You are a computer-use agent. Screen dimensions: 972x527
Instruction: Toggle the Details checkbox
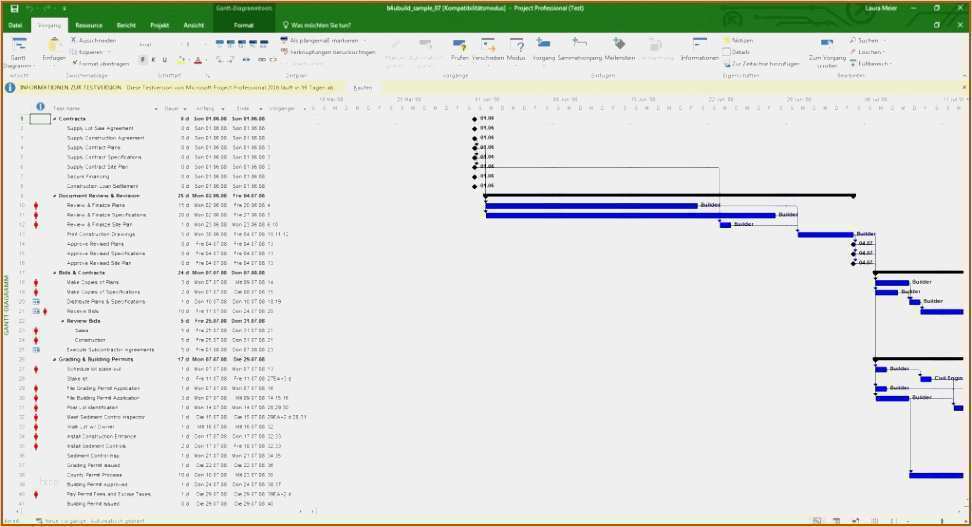tap(727, 51)
